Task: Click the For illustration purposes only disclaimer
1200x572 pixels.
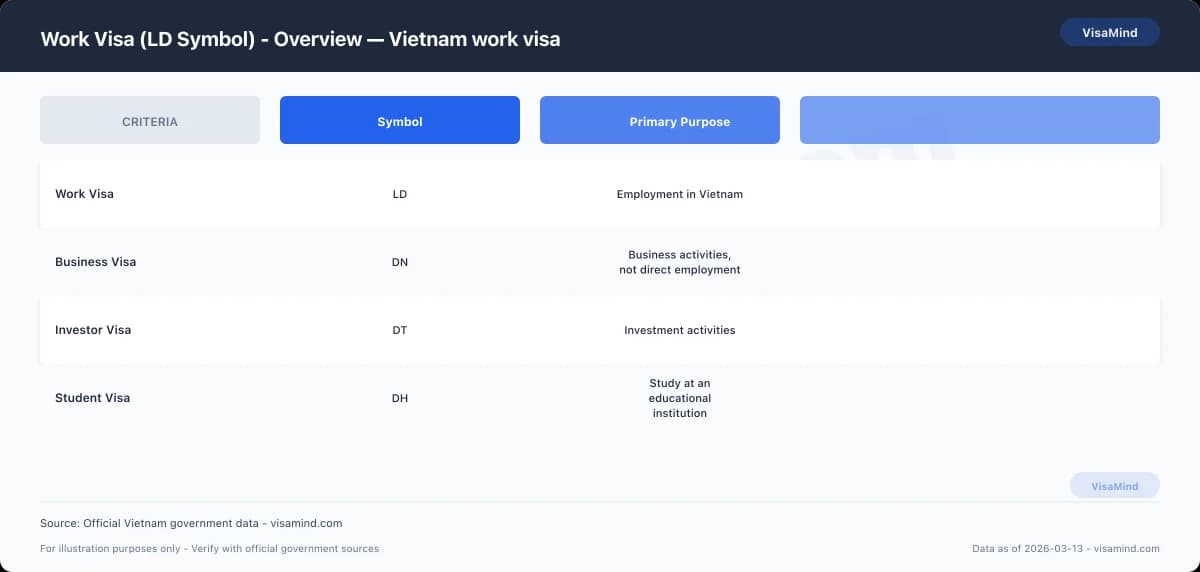Action: 209,548
